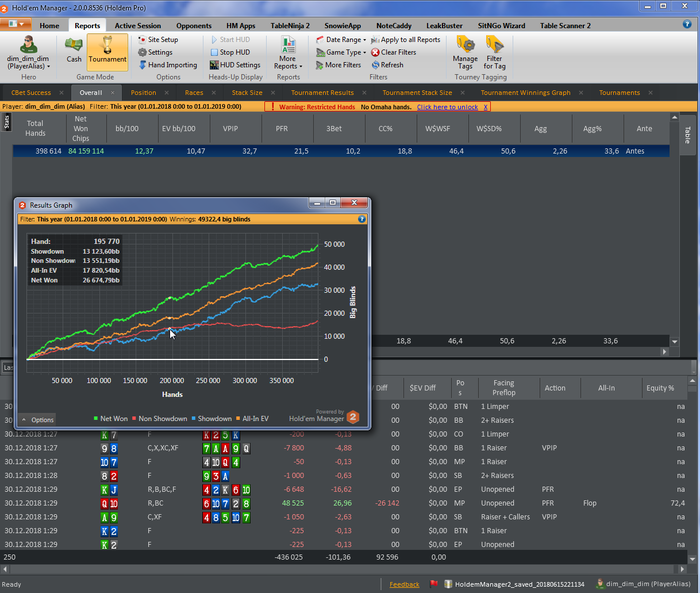Open HM Apps tab
Viewport: 700px width, 593px height.
[x=241, y=25]
